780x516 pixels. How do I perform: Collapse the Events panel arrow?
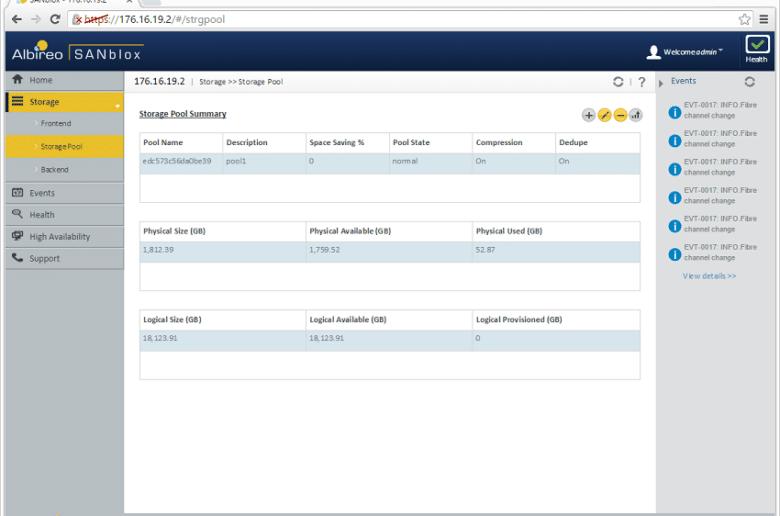tap(661, 84)
